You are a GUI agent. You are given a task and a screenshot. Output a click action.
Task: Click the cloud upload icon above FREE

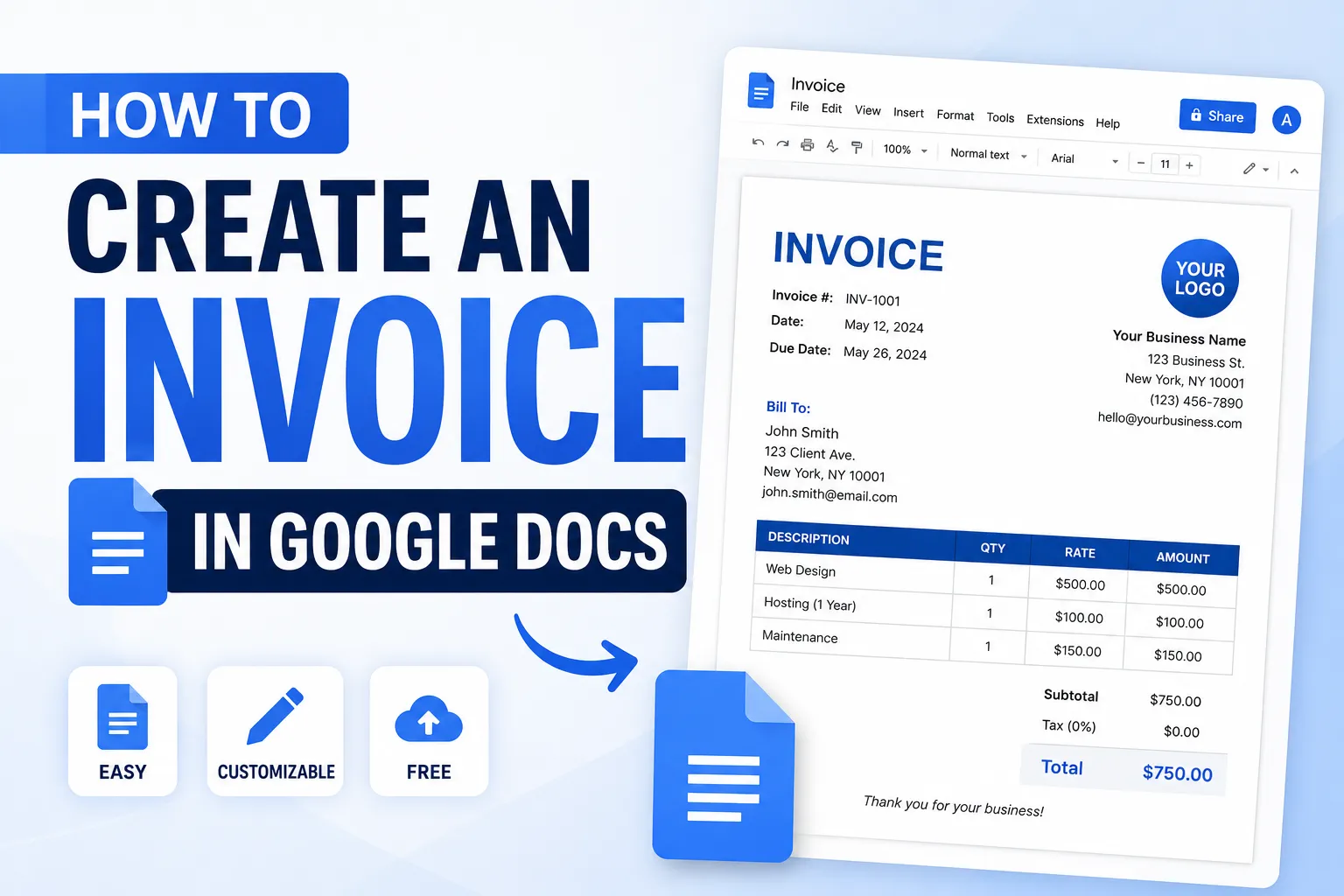coord(429,719)
